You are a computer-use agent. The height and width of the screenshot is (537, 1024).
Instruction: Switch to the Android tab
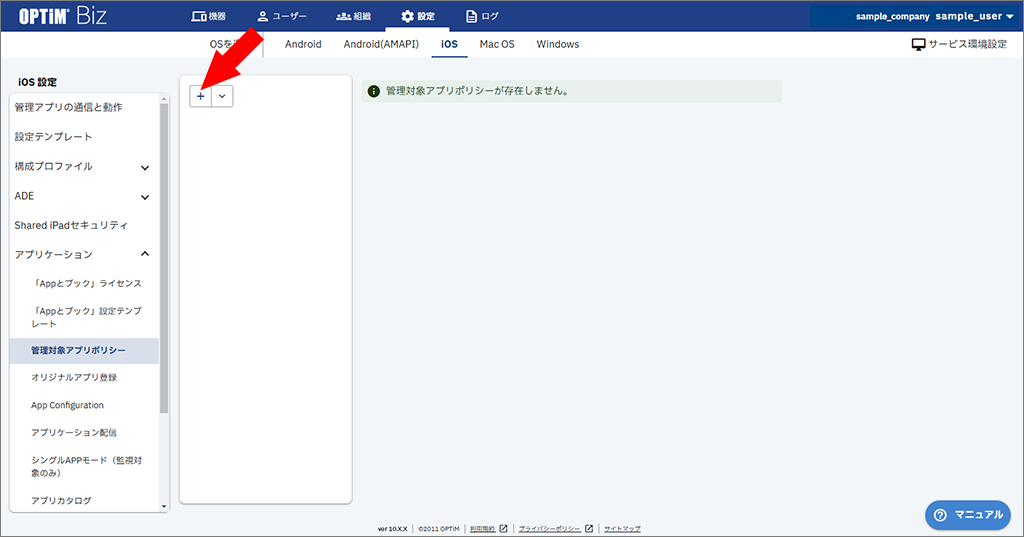click(x=303, y=44)
